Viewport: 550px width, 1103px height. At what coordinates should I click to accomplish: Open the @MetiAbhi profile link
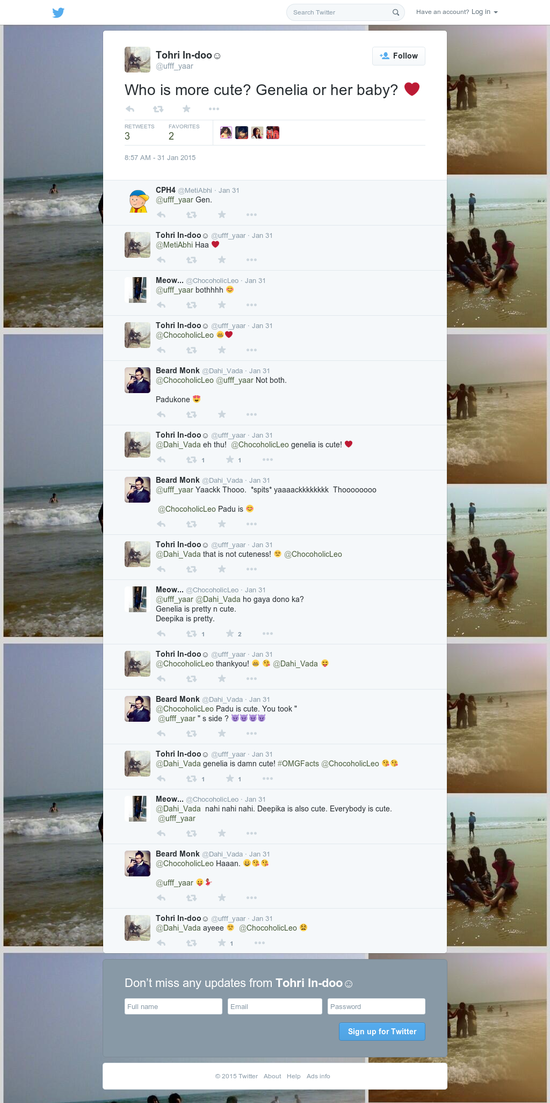(x=174, y=245)
